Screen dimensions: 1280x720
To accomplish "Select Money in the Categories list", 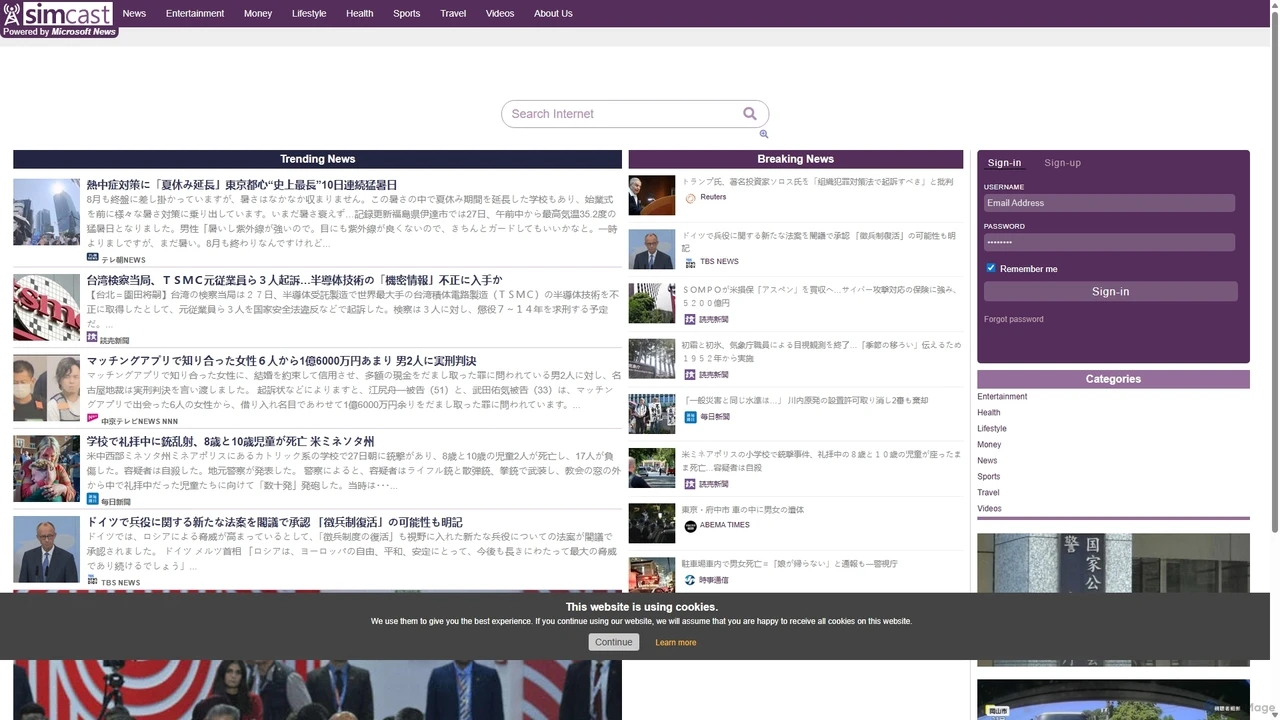I will click(x=989, y=445).
